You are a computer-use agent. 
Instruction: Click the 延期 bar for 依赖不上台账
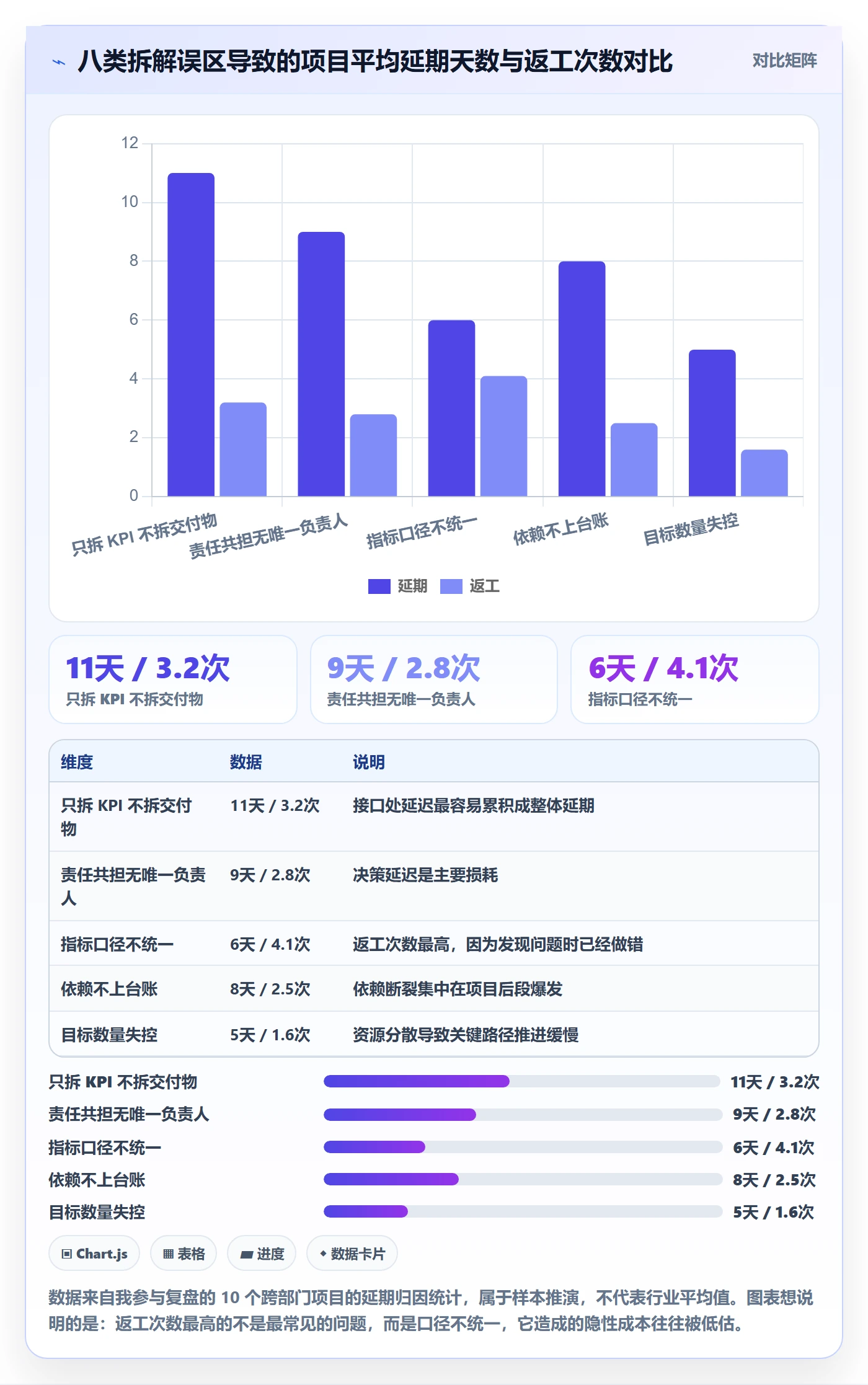pos(582,379)
